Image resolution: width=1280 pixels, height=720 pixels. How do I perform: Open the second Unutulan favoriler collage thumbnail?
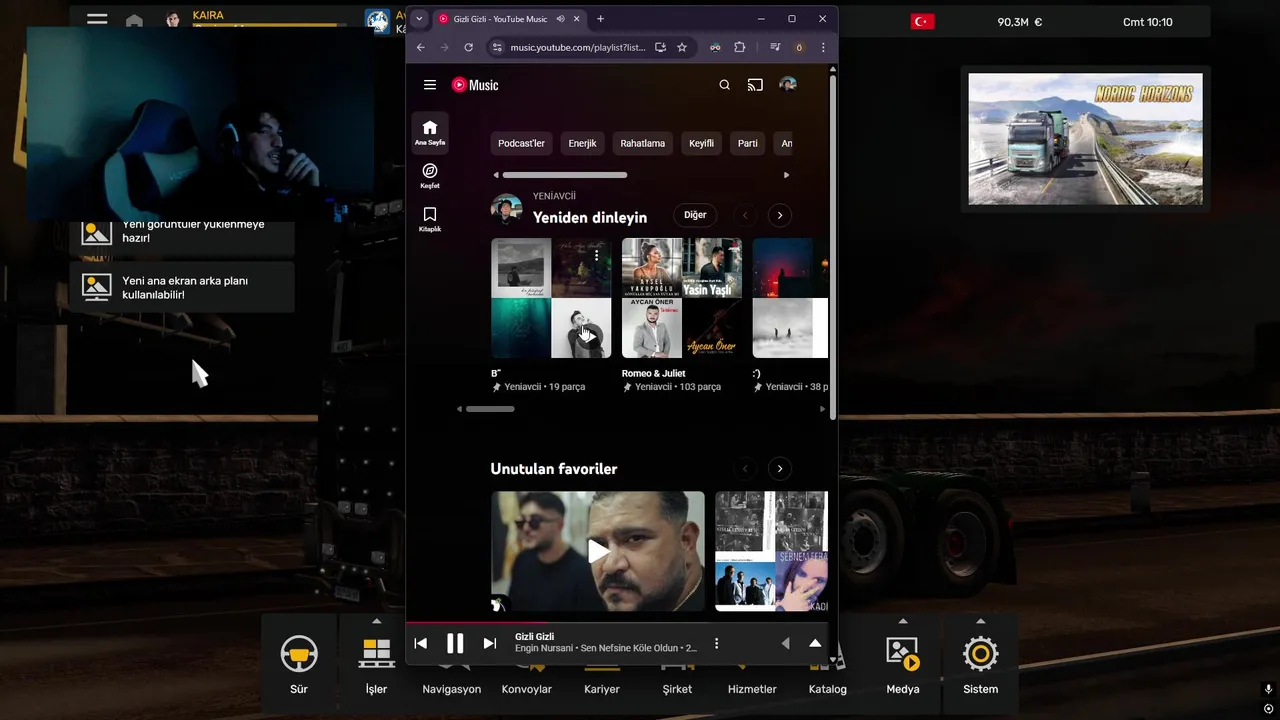[771, 551]
